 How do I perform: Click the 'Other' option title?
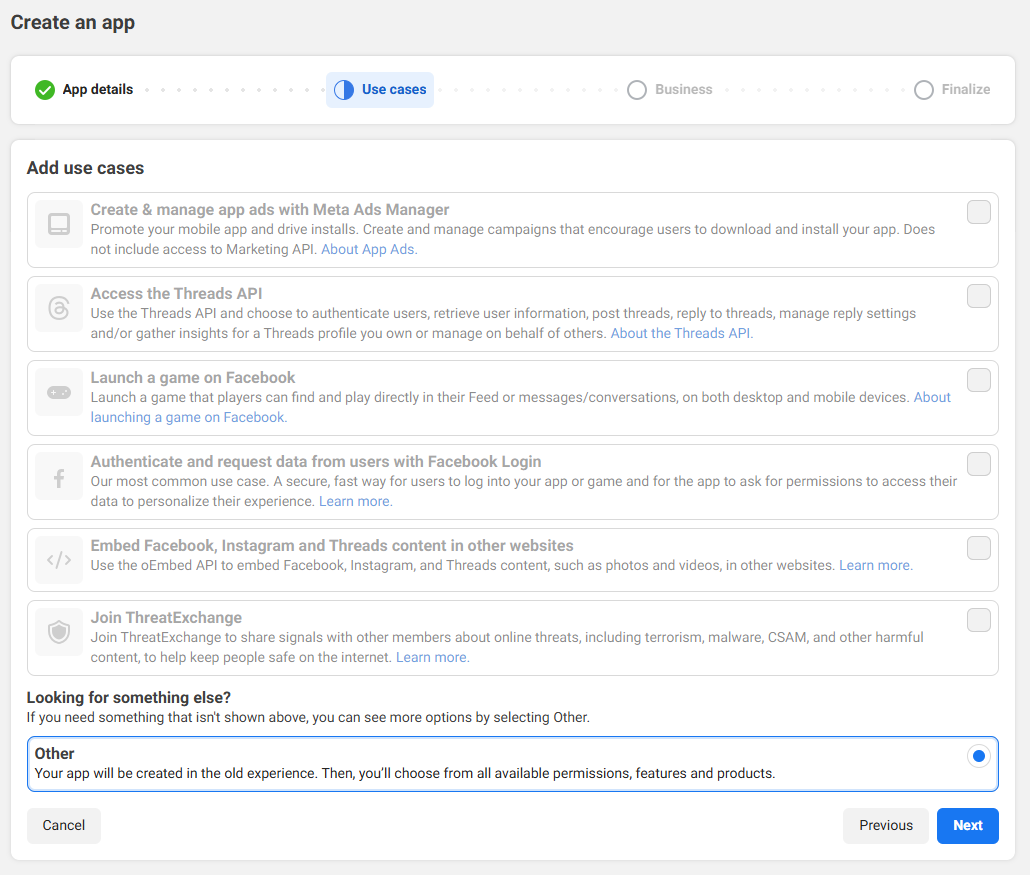[x=55, y=753]
